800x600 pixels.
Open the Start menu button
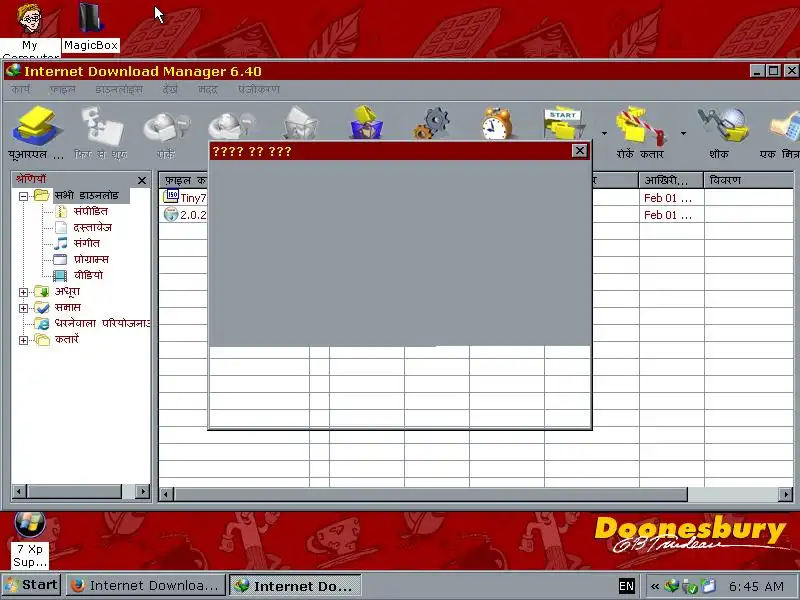(31, 585)
